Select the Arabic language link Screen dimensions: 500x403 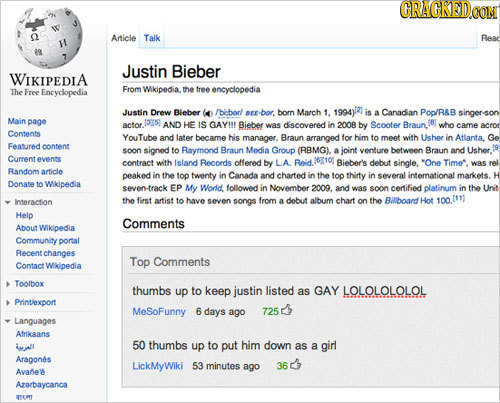25,347
